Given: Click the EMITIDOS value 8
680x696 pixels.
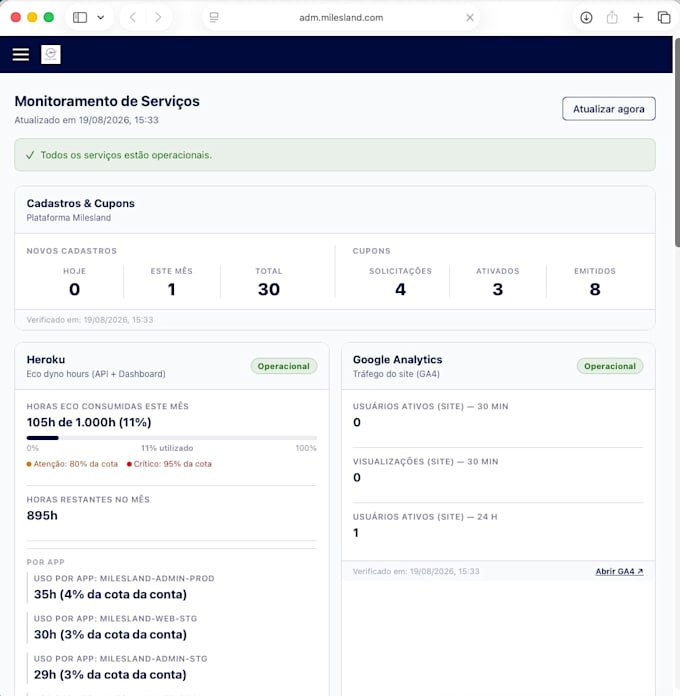Looking at the screenshot, I should [x=595, y=289].
